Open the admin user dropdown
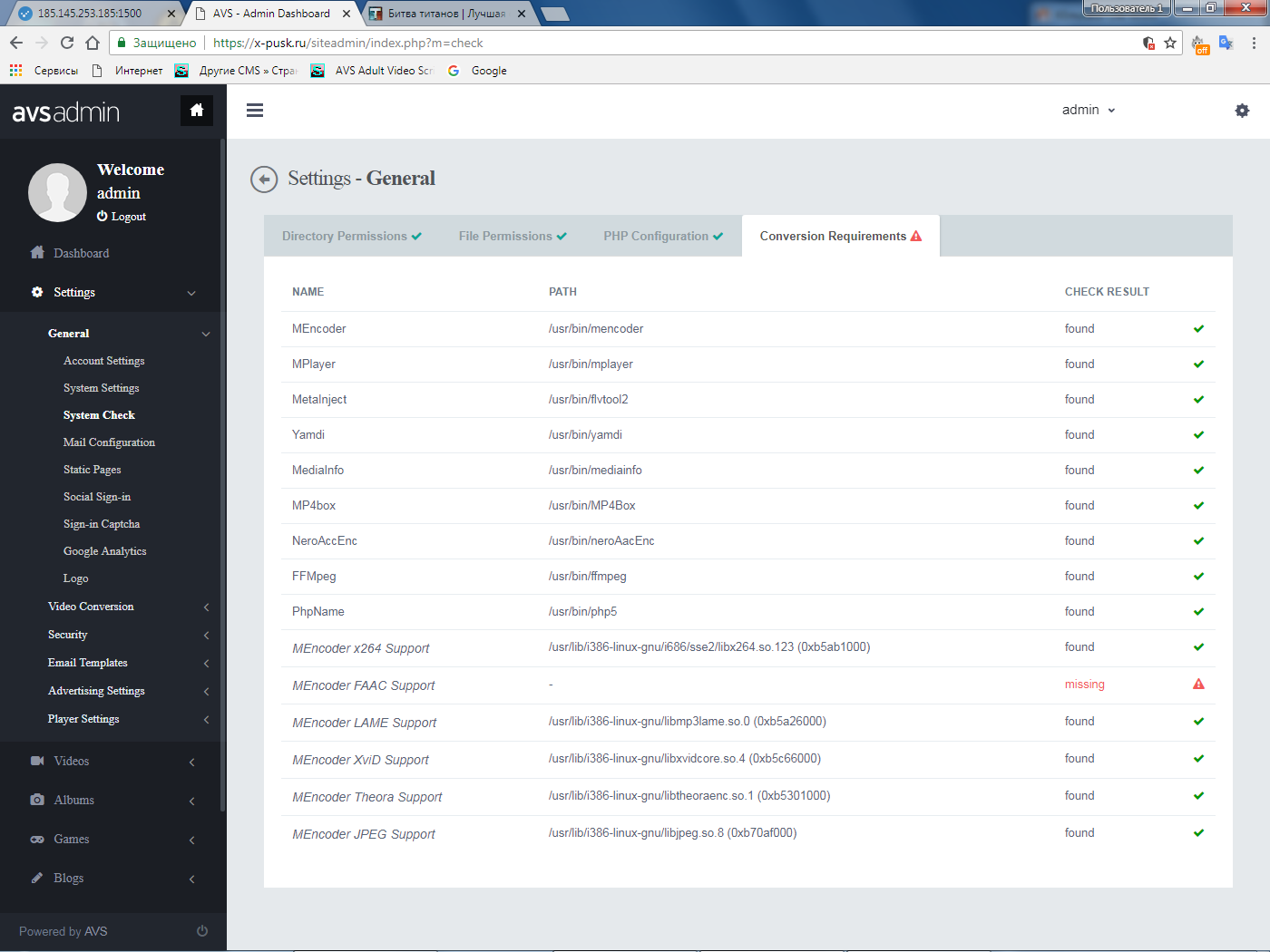The width and height of the screenshot is (1270, 952). pyautogui.click(x=1088, y=110)
